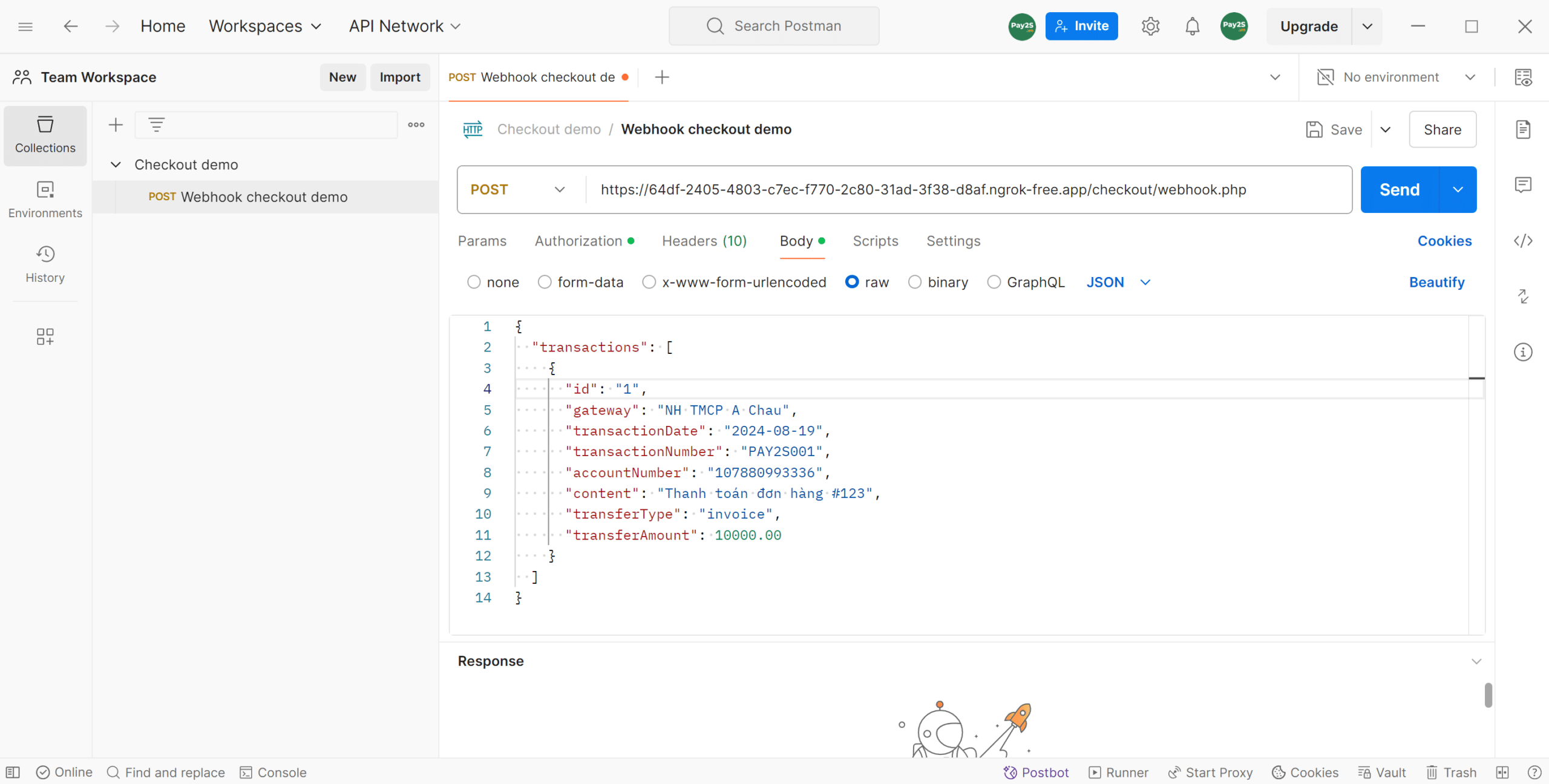The image size is (1549, 784).
Task: Open the Trash
Action: point(1451,773)
